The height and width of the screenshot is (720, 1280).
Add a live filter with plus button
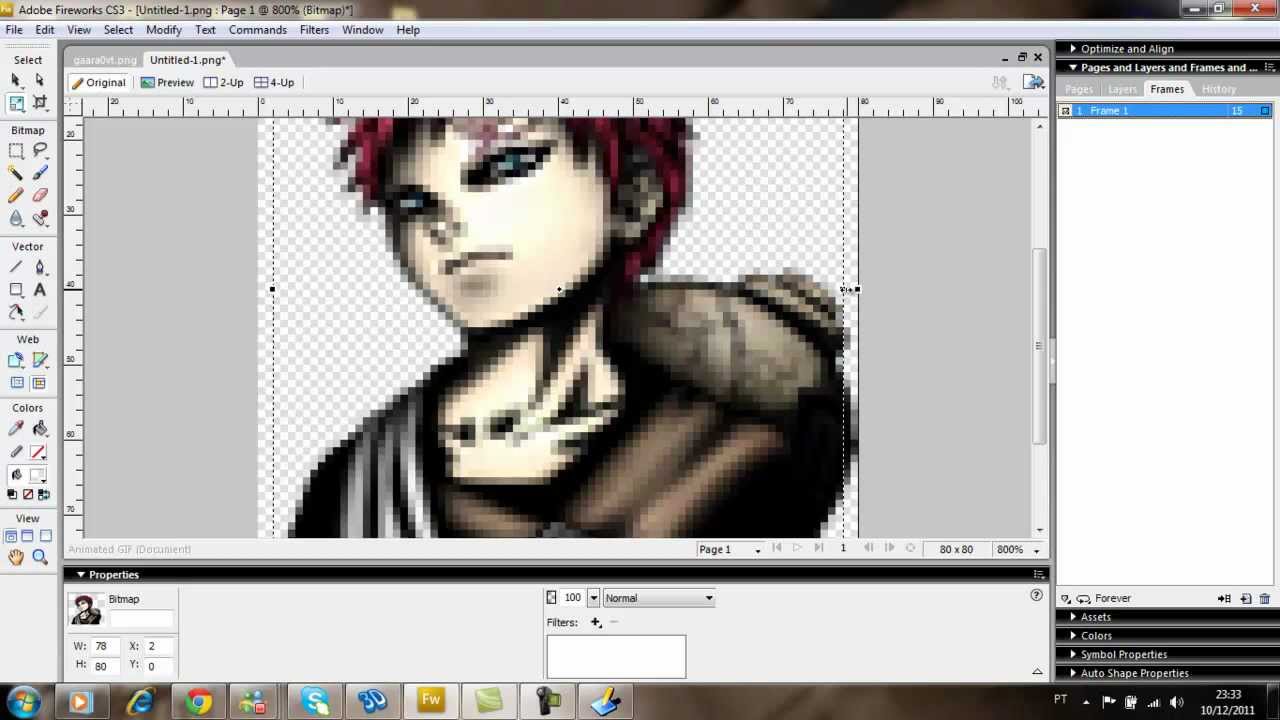pos(595,622)
